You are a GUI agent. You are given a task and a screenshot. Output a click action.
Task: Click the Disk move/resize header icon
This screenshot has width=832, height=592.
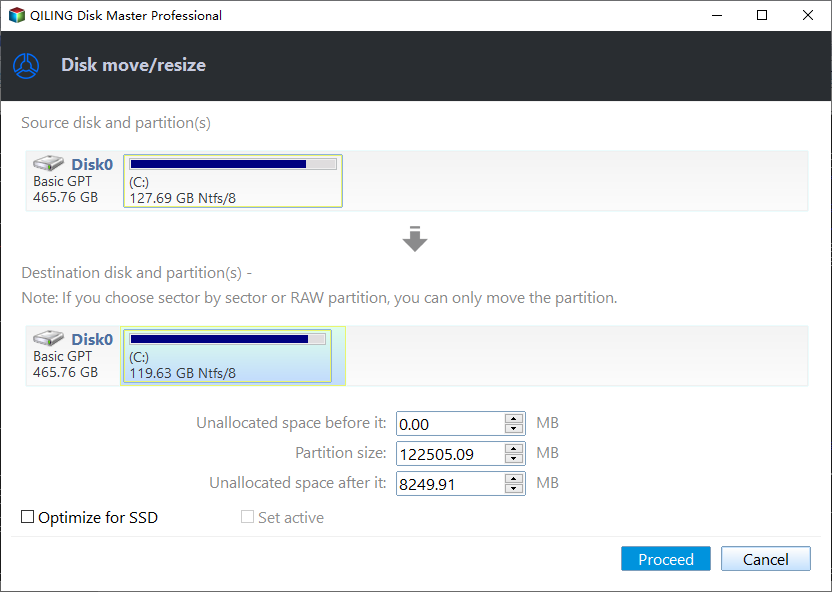pos(26,66)
